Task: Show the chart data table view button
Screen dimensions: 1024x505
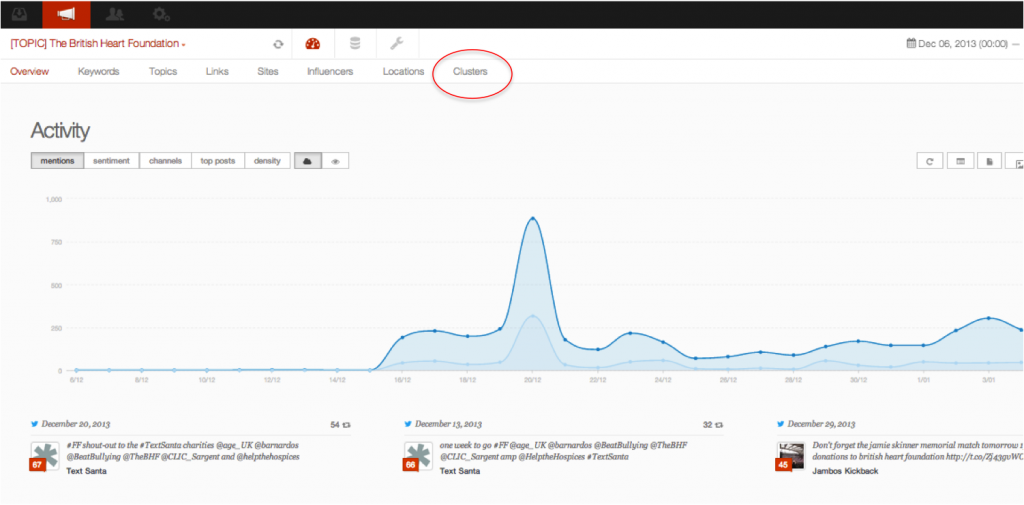Action: click(959, 161)
